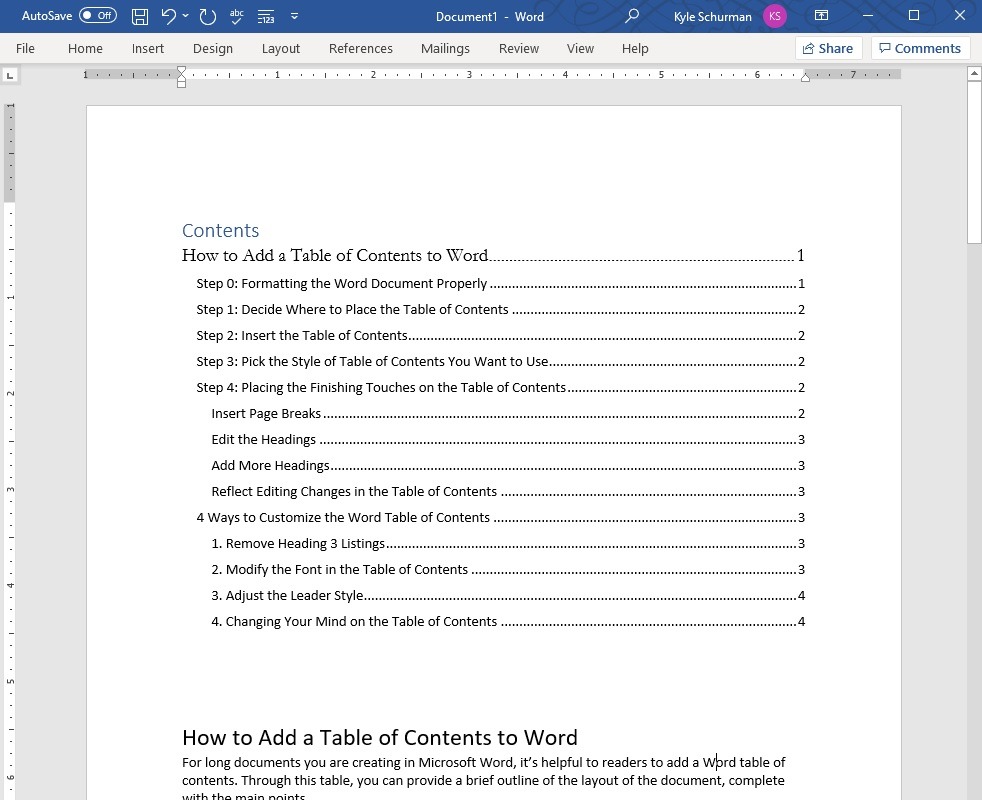Open Search with the magnifier icon
Screen dimensions: 982x800
pos(632,16)
